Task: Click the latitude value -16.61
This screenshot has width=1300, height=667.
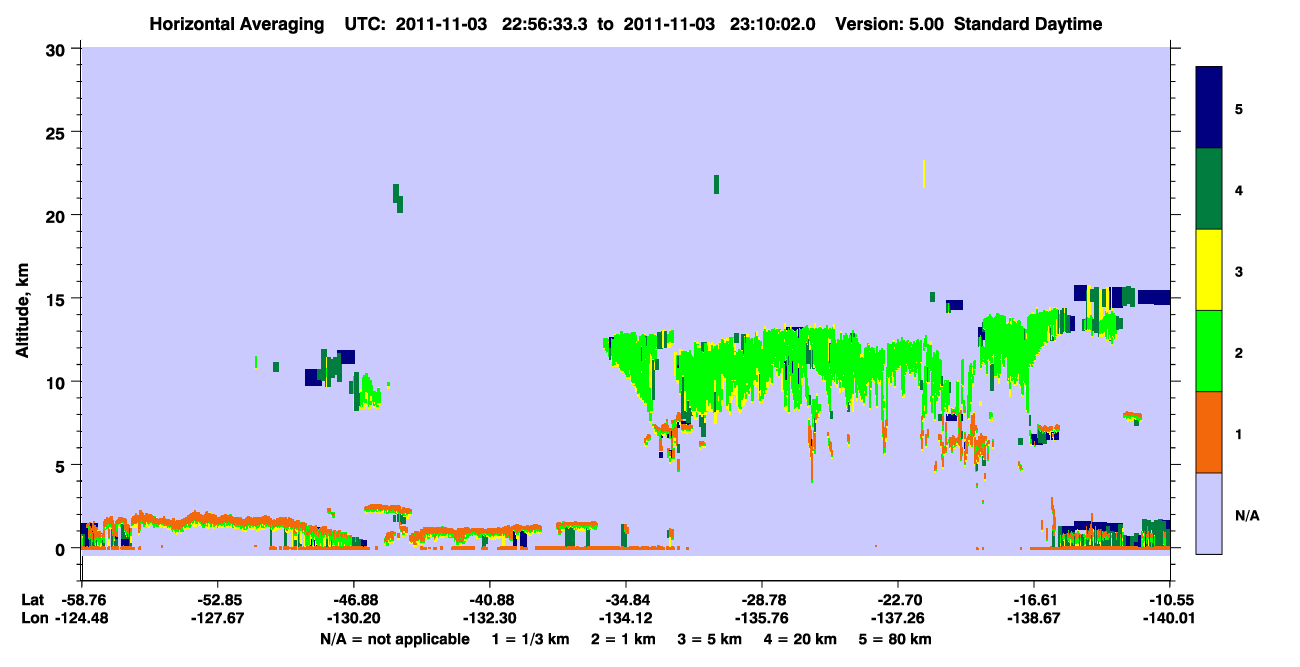Action: [x=1033, y=600]
